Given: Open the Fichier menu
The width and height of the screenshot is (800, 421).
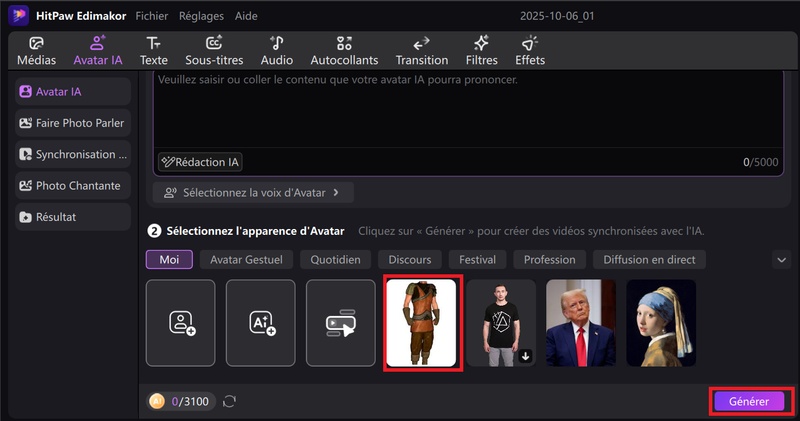Looking at the screenshot, I should [151, 16].
